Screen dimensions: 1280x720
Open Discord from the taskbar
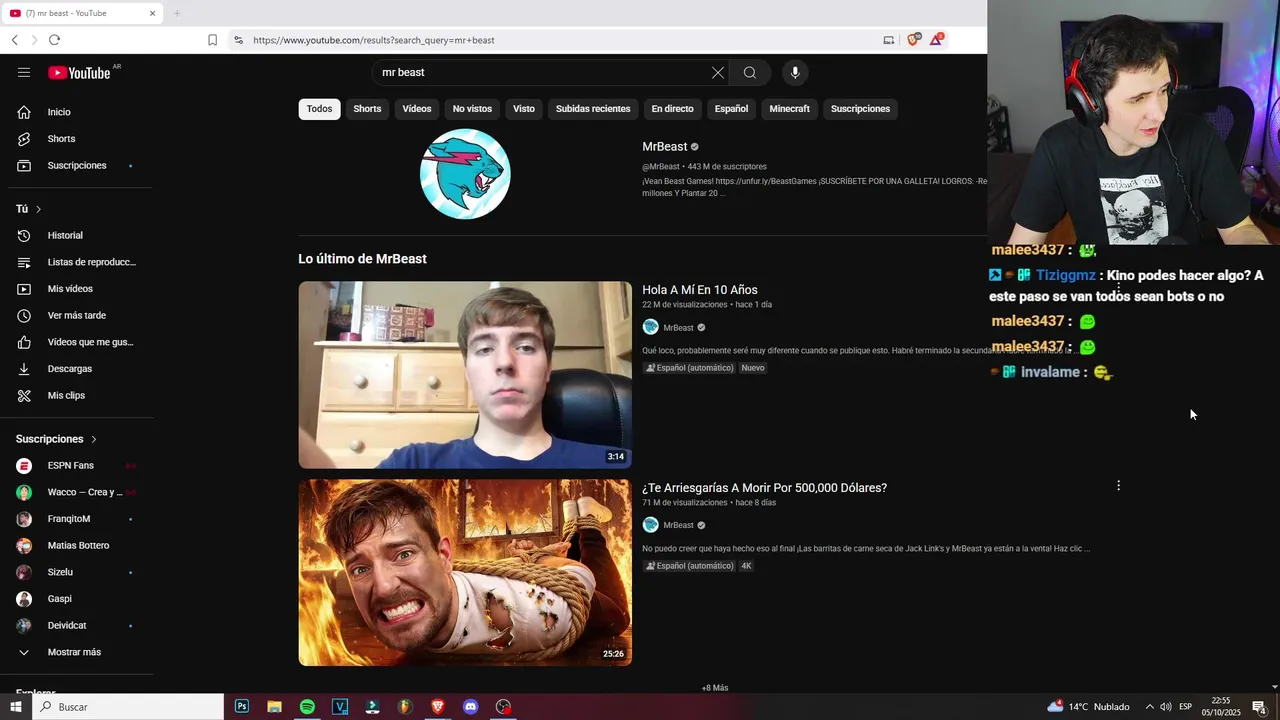coord(470,707)
